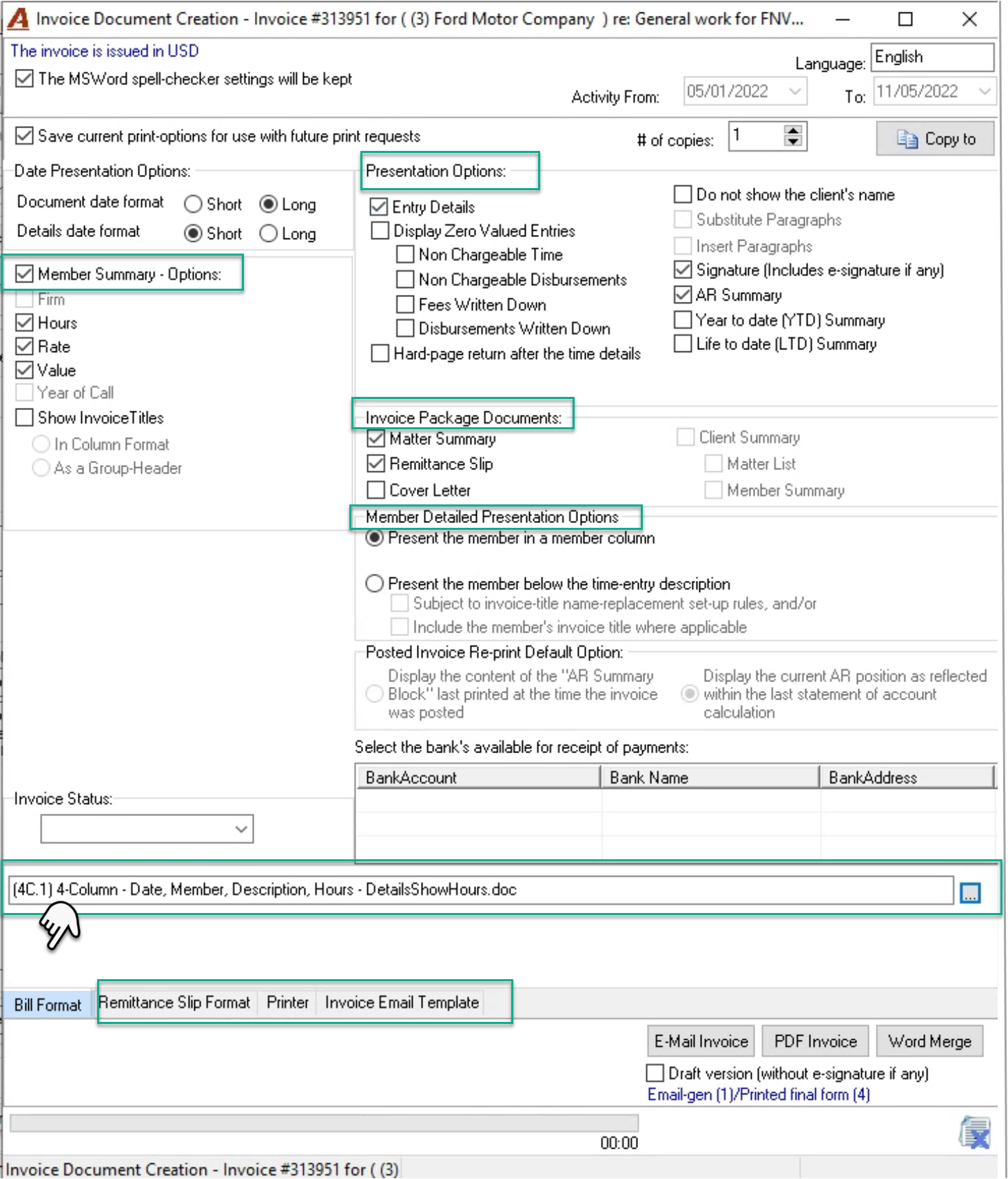Choose present member below time-entry description
The width and height of the screenshot is (1008, 1179).
point(374,584)
